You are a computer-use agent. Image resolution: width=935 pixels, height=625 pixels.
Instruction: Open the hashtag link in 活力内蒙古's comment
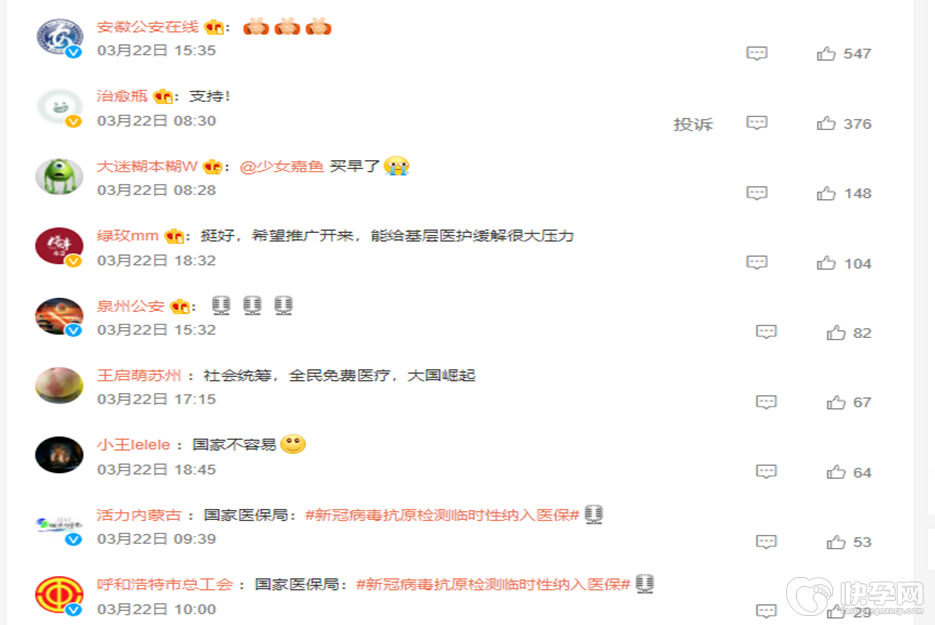[x=442, y=515]
